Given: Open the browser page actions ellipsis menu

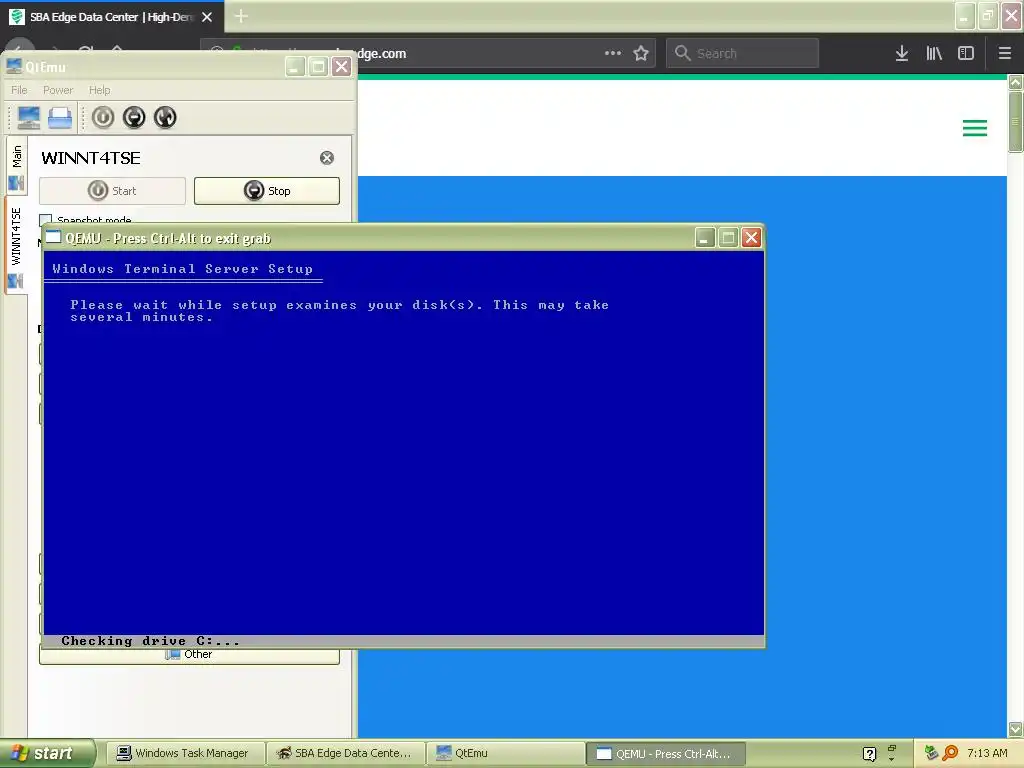Looking at the screenshot, I should [x=613, y=53].
